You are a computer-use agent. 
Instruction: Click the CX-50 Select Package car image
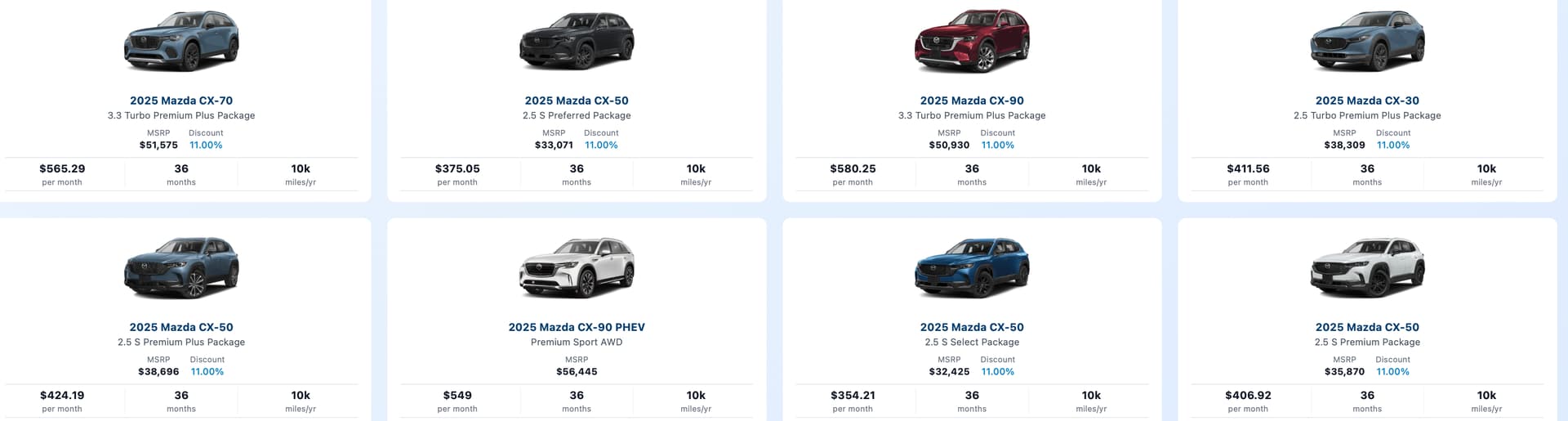(972, 269)
